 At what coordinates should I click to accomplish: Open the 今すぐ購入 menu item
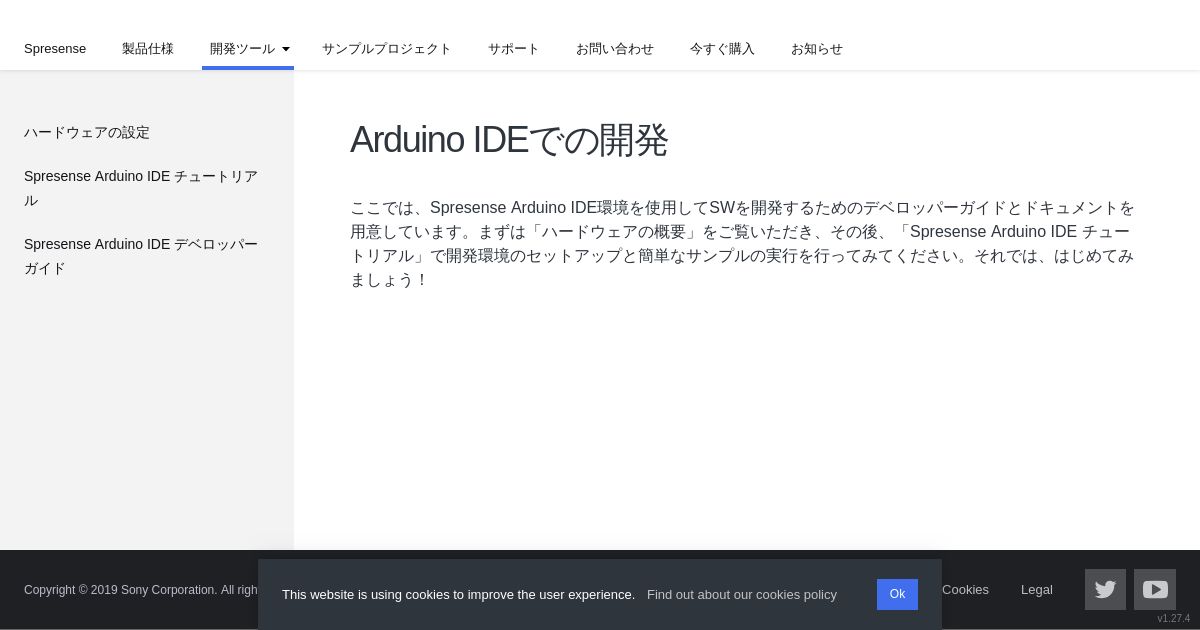(x=722, y=48)
